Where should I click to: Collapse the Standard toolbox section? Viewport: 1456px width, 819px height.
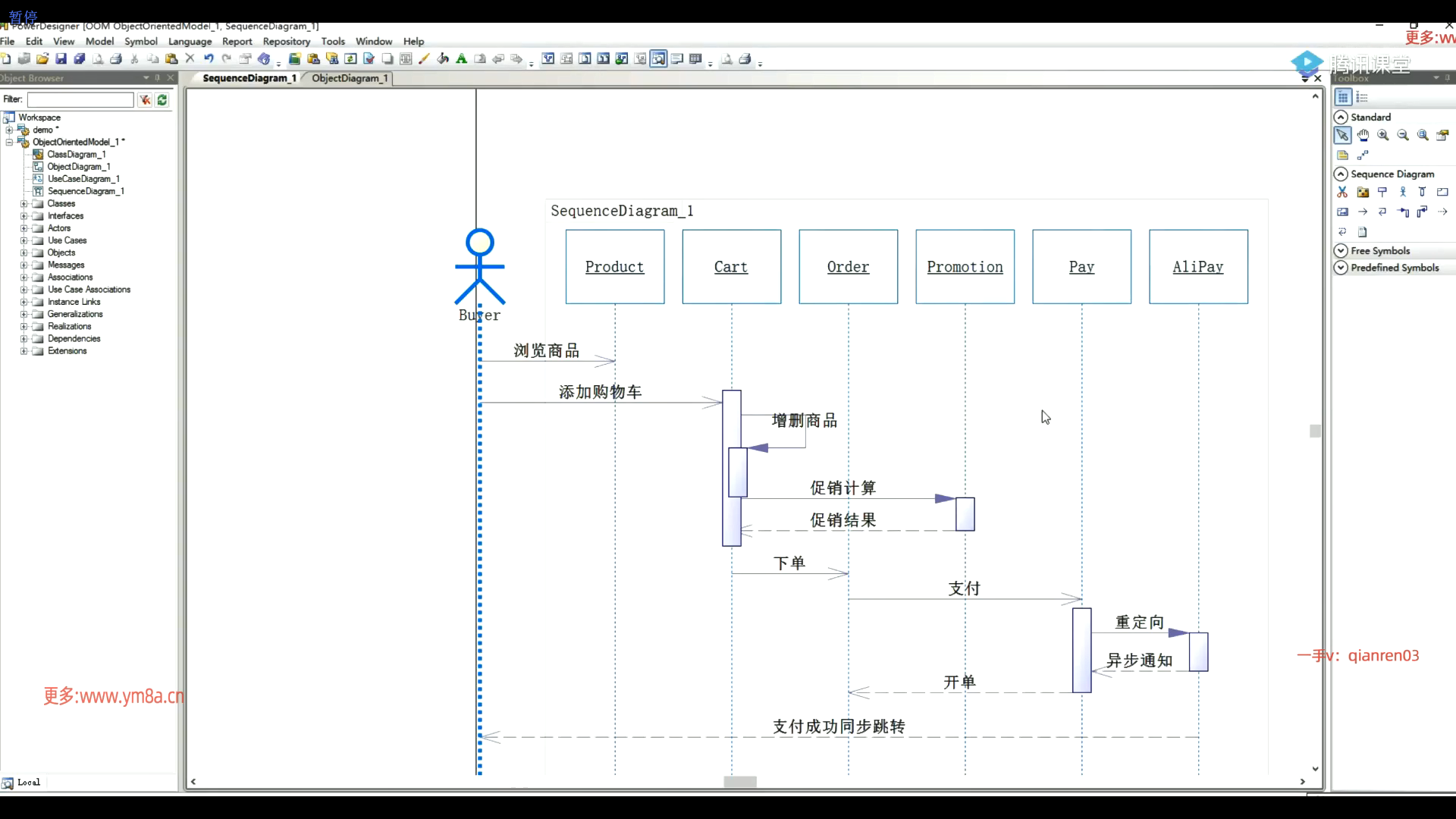tap(1341, 117)
